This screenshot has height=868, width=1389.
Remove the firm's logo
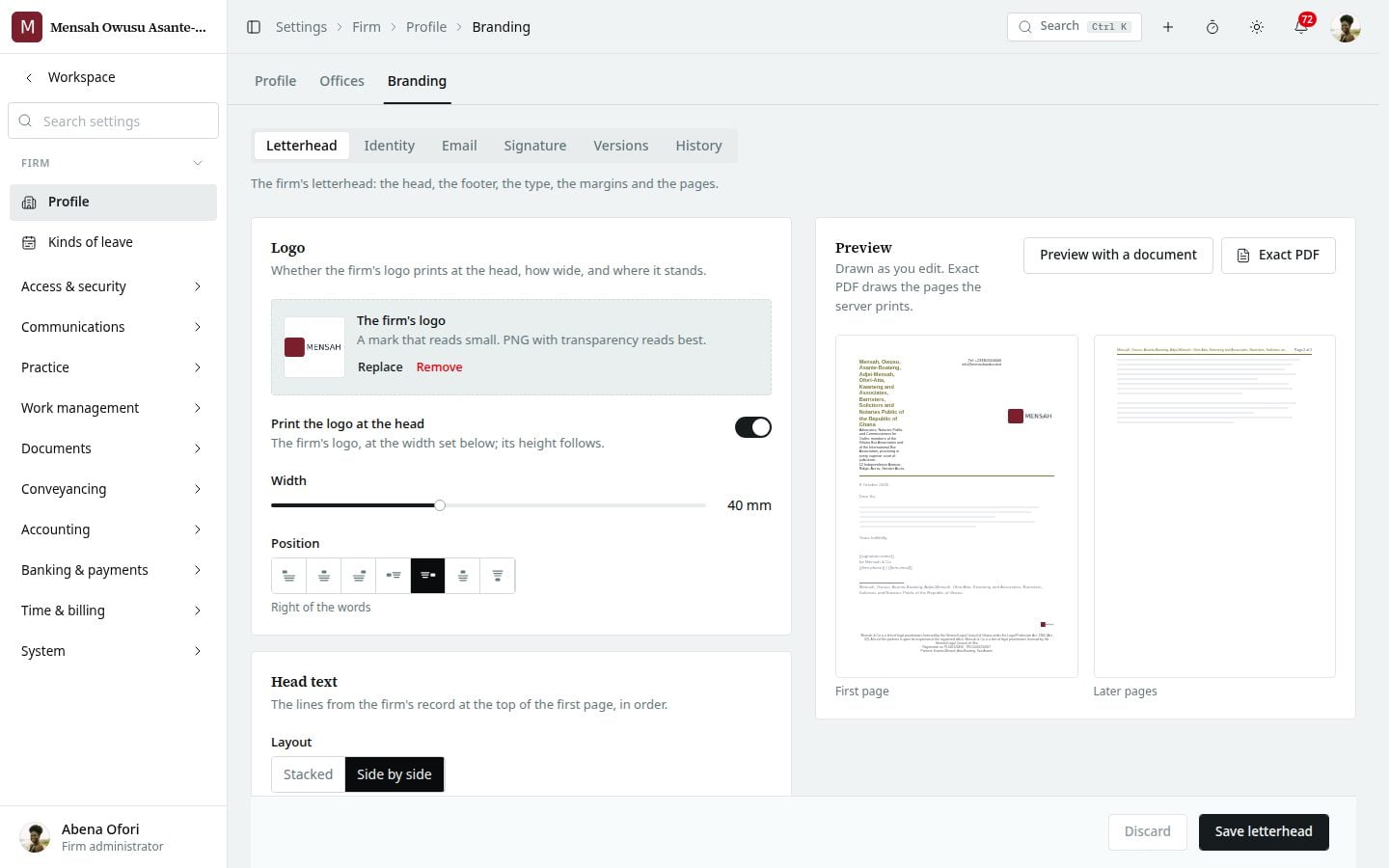click(439, 366)
